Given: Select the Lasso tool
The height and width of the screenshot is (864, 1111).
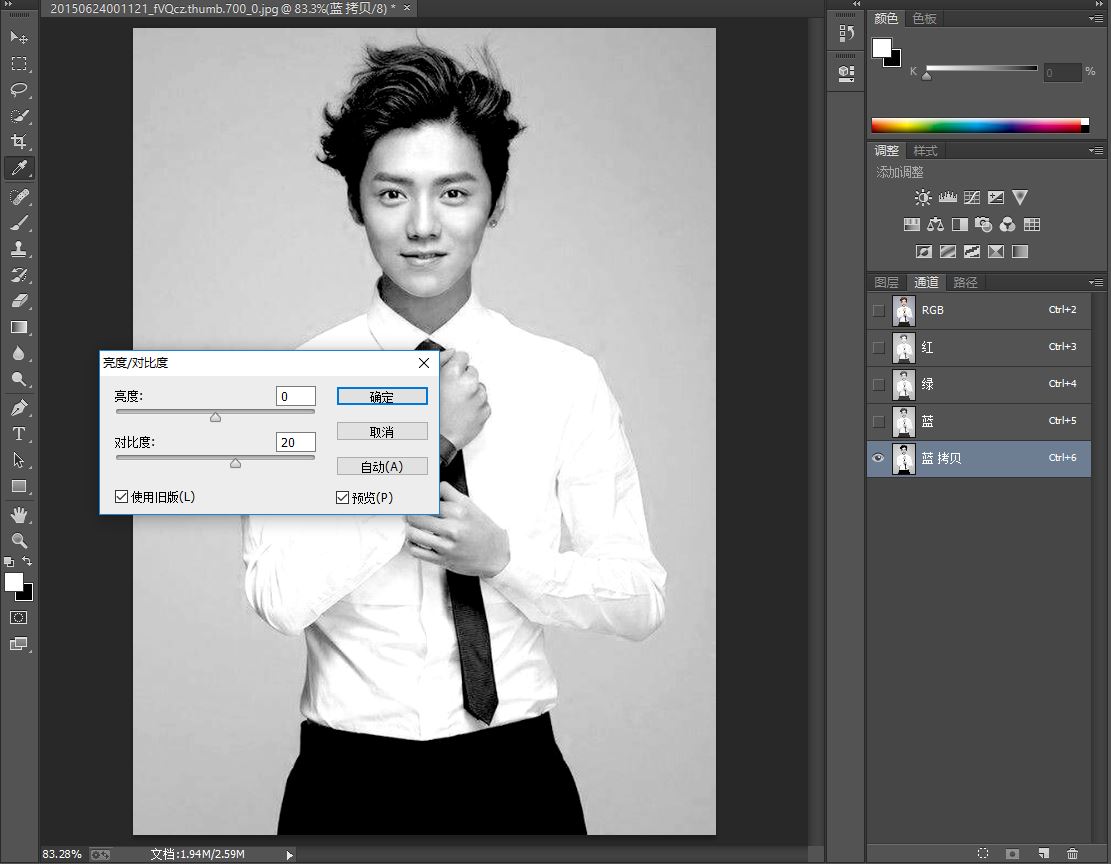Looking at the screenshot, I should pos(18,89).
